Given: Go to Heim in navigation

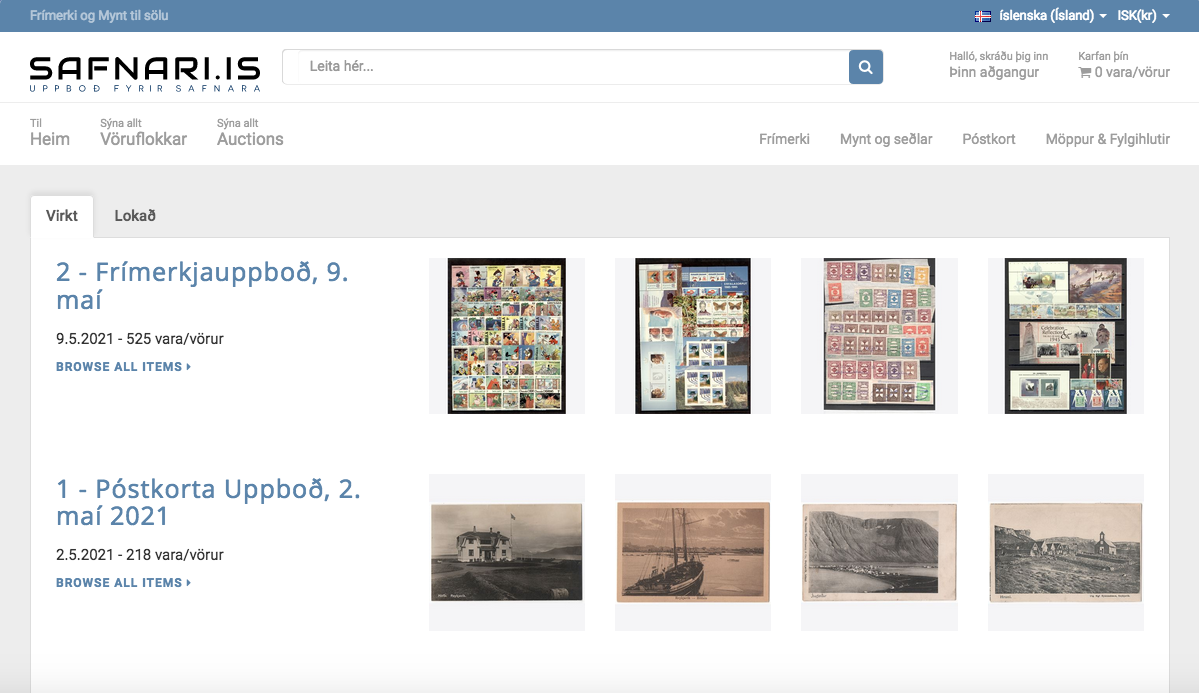Looking at the screenshot, I should pos(50,139).
